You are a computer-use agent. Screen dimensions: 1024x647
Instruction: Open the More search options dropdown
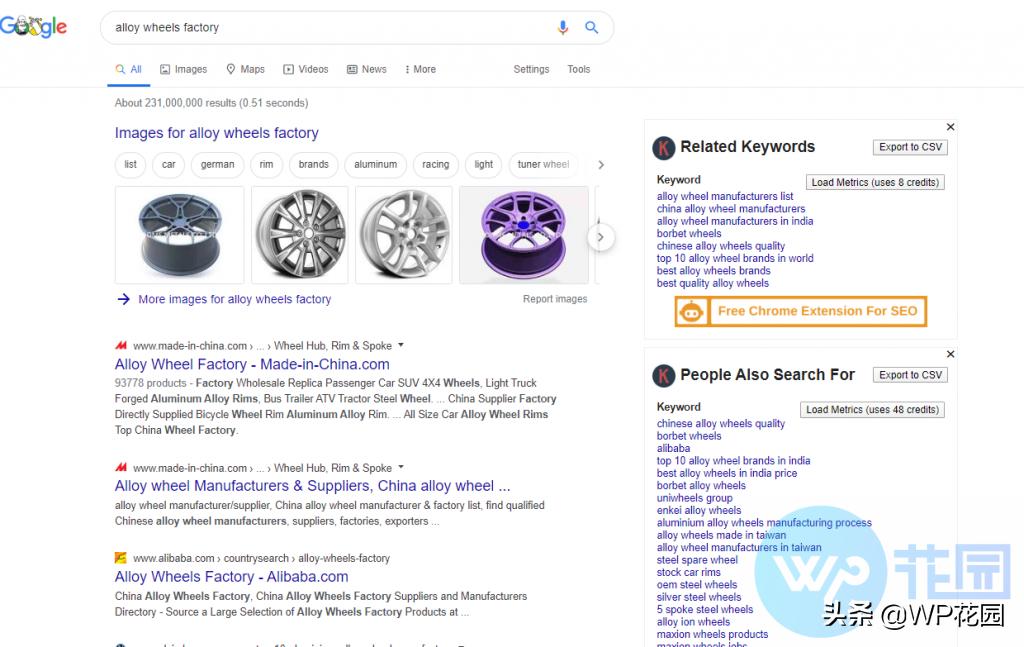point(420,69)
